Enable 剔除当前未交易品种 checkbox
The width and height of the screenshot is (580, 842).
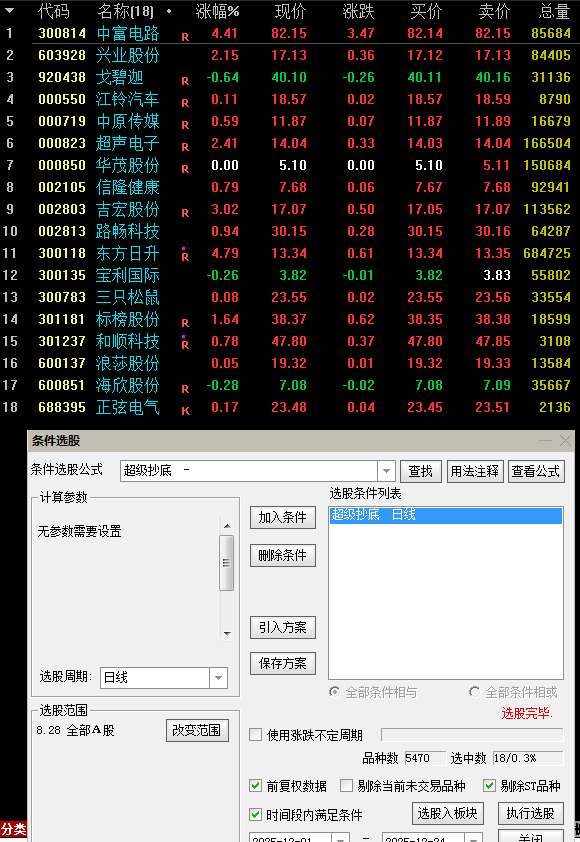coord(346,786)
